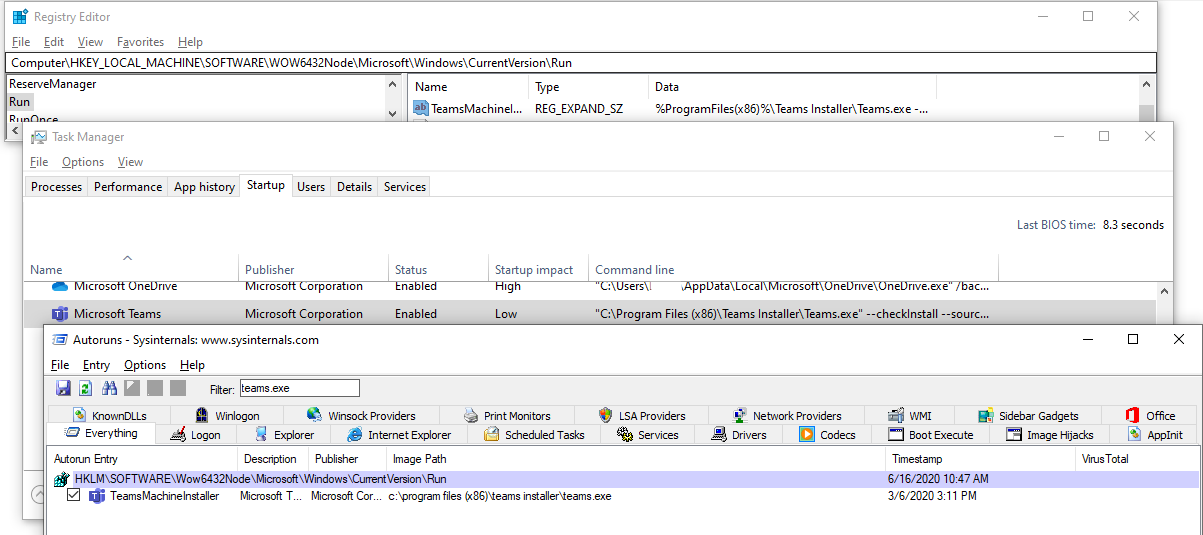
Task: Click scroll down arrow in registry tree pane
Action: tap(392, 114)
